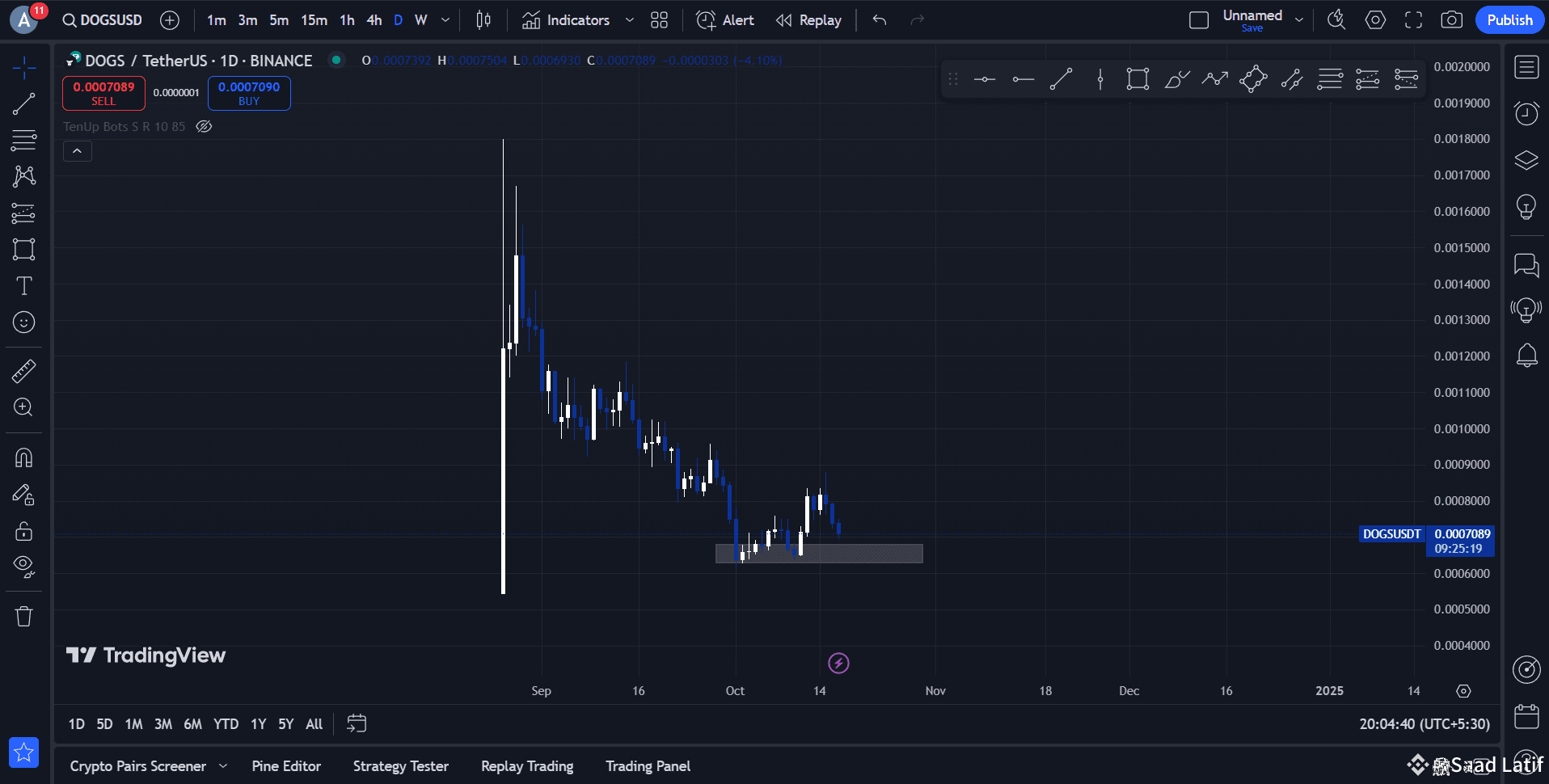Viewport: 1549px width, 784px height.
Task: Select the YTD date range
Action: pyautogui.click(x=226, y=724)
